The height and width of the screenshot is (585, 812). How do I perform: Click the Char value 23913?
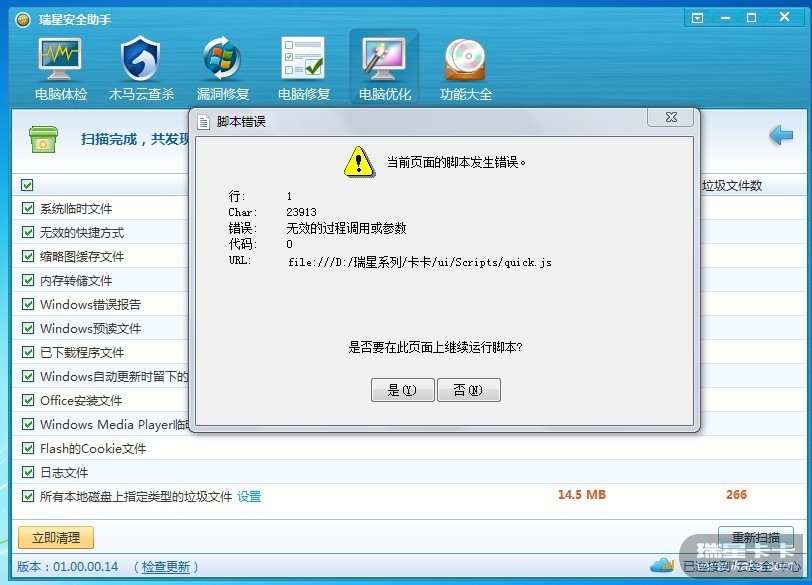click(x=301, y=212)
